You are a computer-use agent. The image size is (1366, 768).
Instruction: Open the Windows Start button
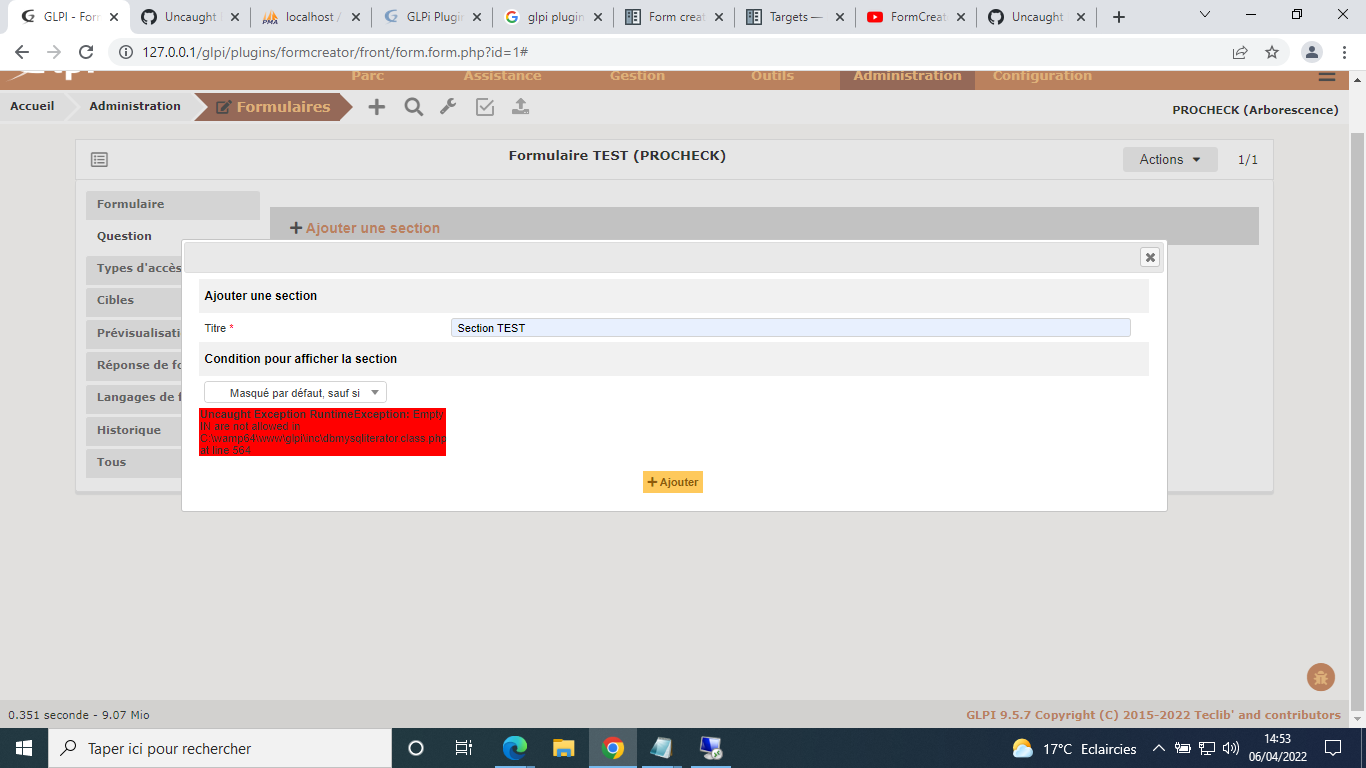(x=22, y=747)
